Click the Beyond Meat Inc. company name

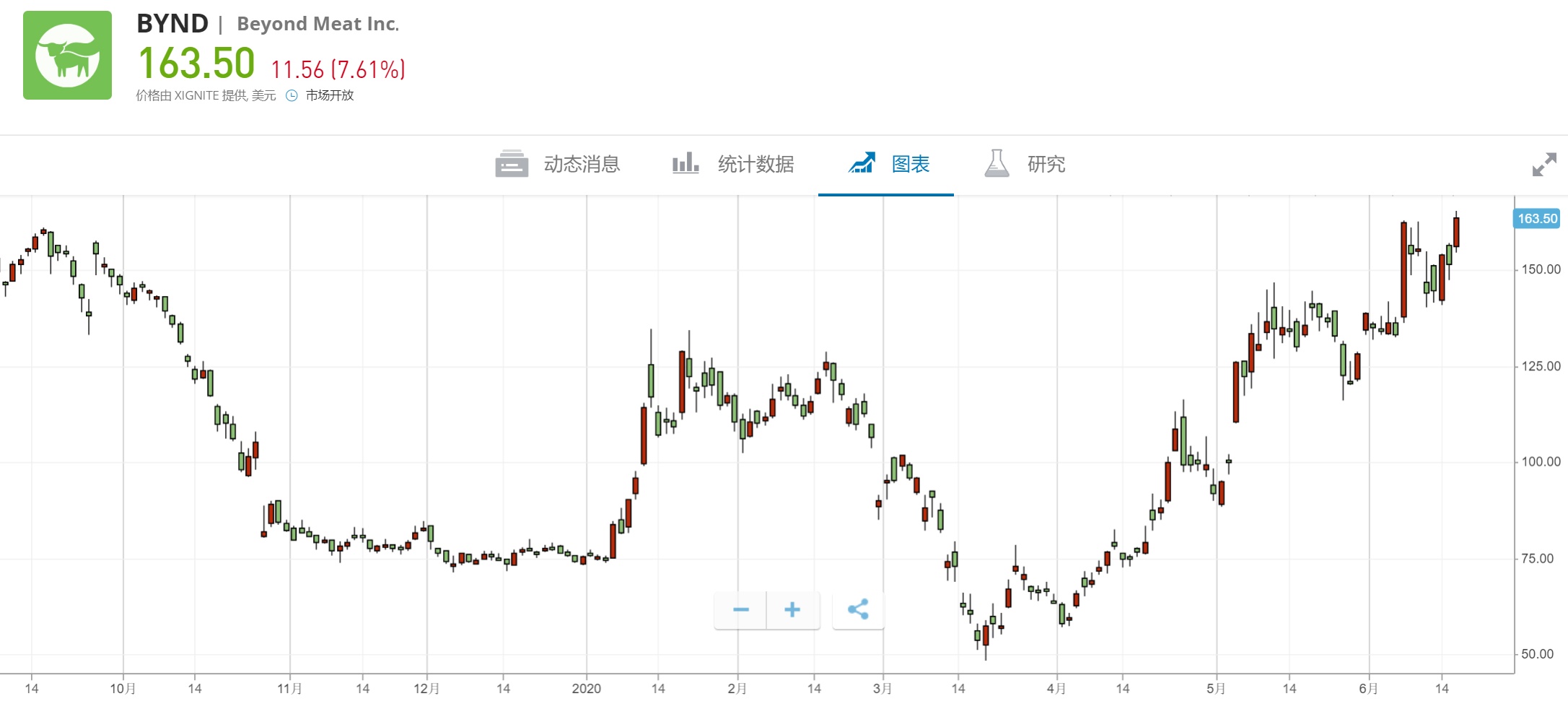pyautogui.click(x=317, y=25)
